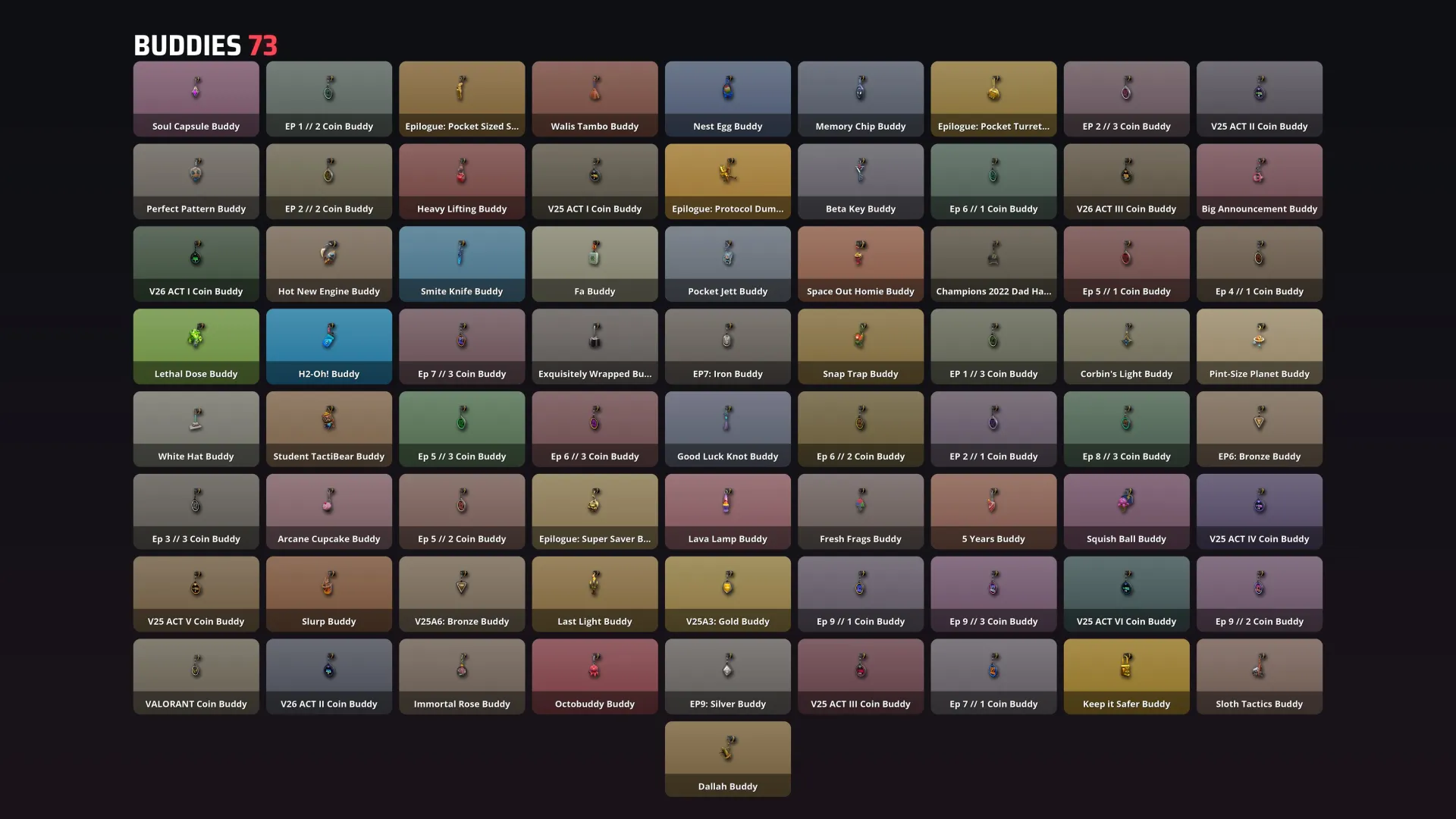Open the Immortal Rose Buddy card

pos(462,676)
